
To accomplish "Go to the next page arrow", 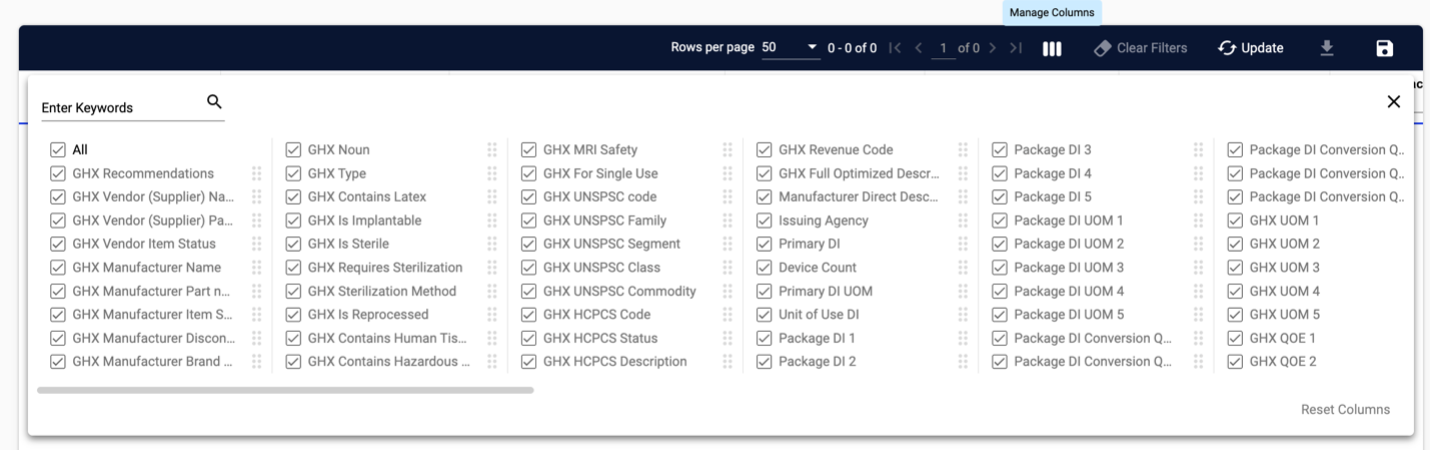I will (x=992, y=48).
